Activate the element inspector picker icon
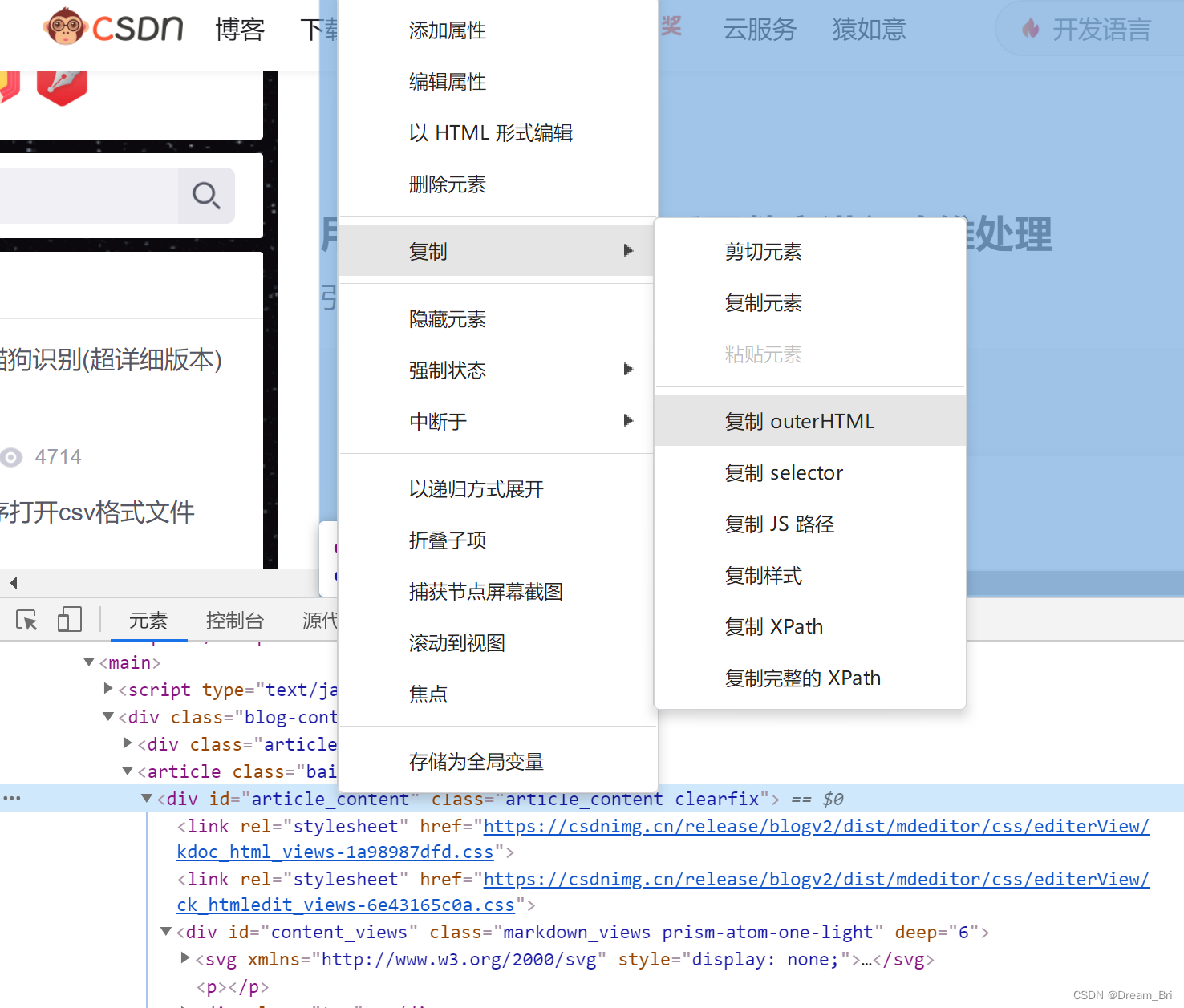Image resolution: width=1184 pixels, height=1008 pixels. click(x=26, y=620)
